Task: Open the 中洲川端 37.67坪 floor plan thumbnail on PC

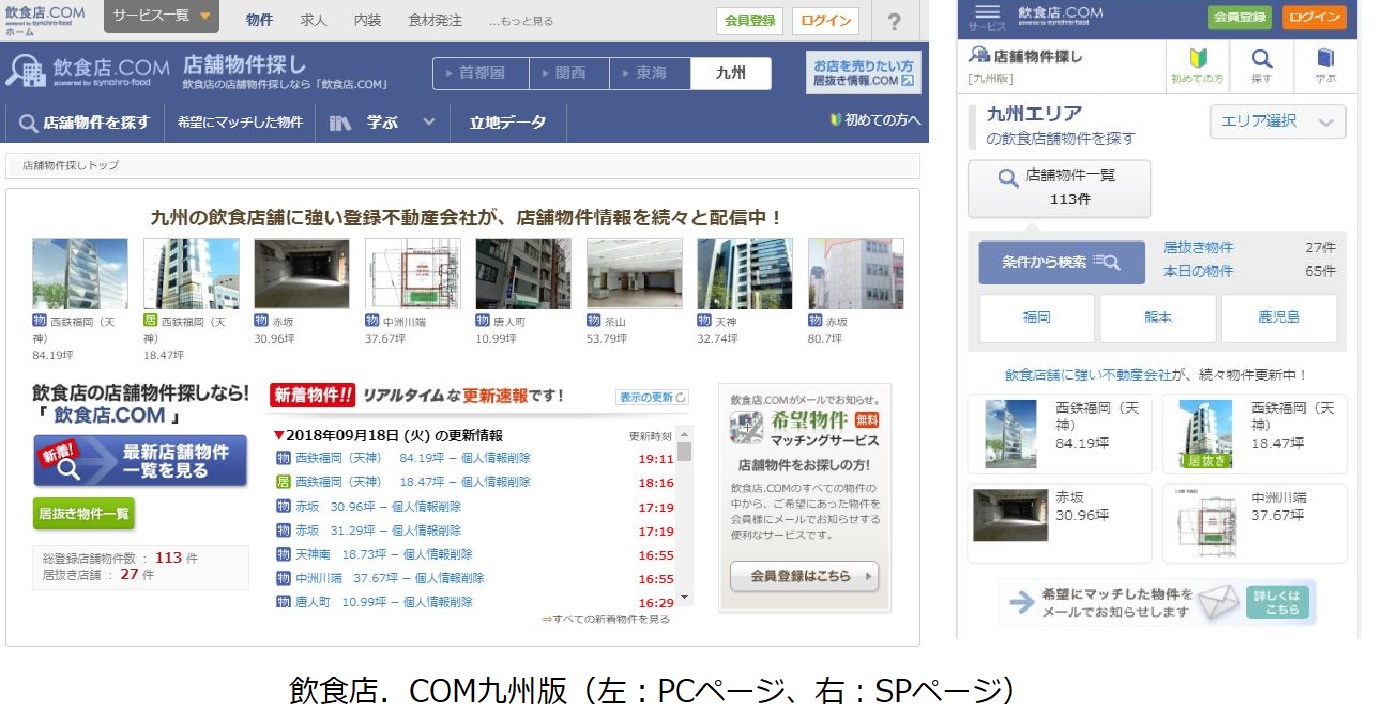Action: pos(413,273)
